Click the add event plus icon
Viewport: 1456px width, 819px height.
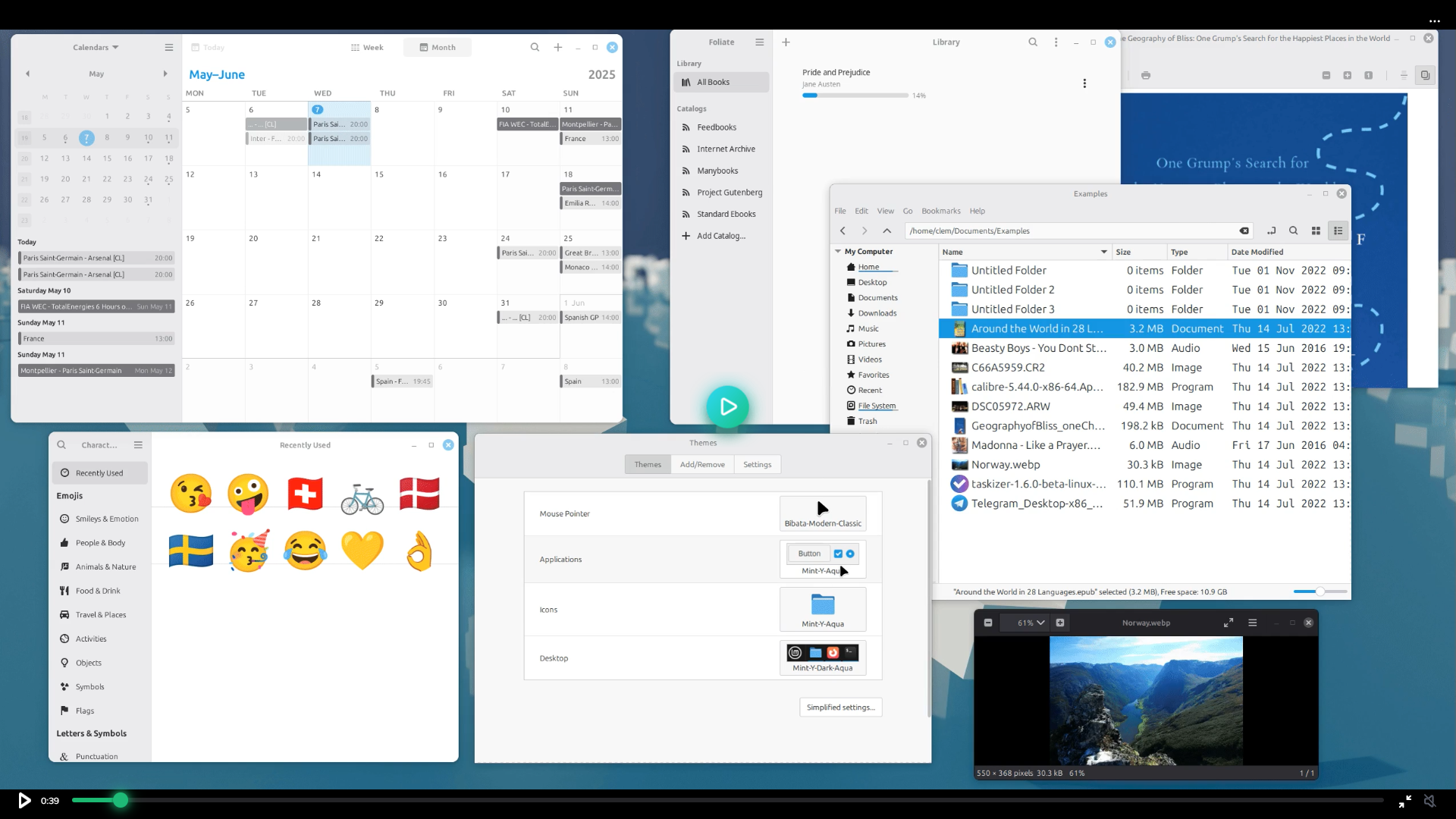tap(558, 47)
